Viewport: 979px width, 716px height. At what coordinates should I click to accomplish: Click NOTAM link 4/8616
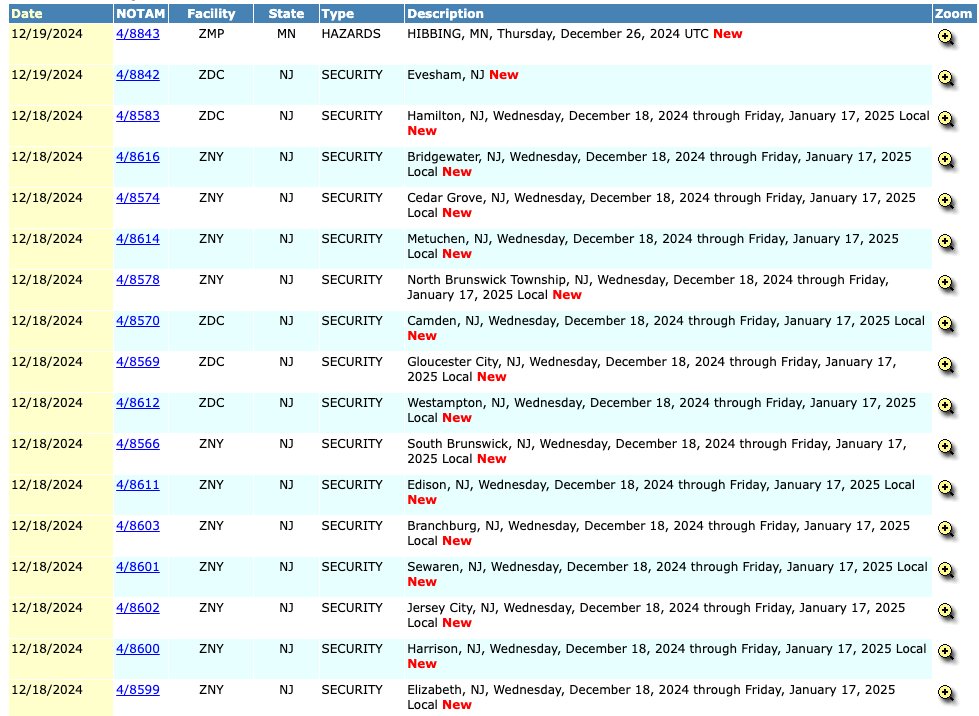point(138,157)
